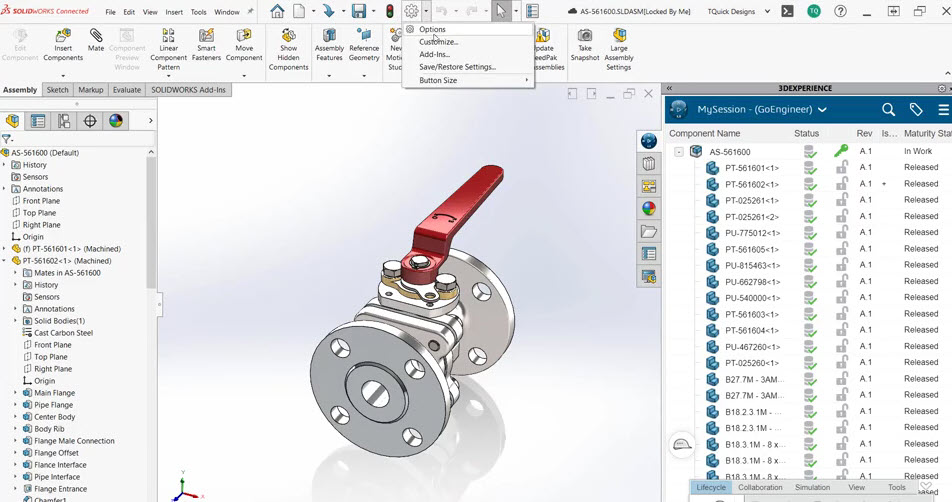Select Options in the dropdown menu
The height and width of the screenshot is (502, 952).
[432, 29]
